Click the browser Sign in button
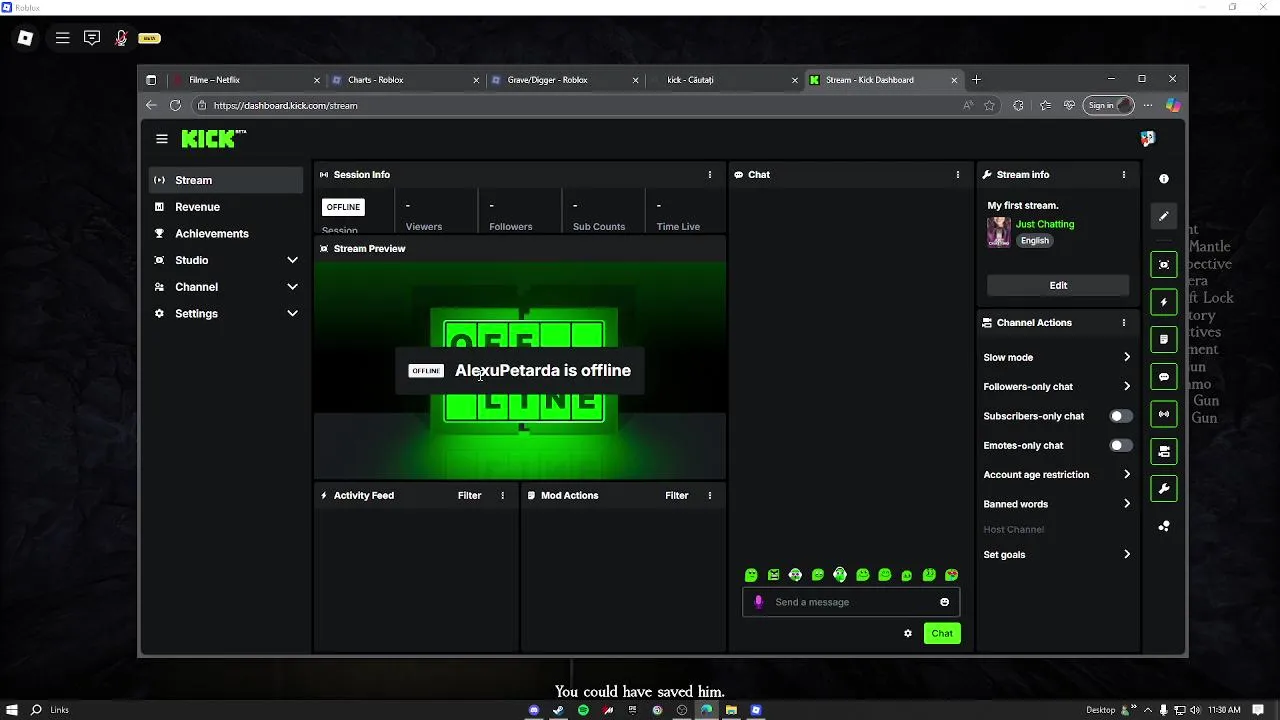The image size is (1280, 720). point(1108,105)
